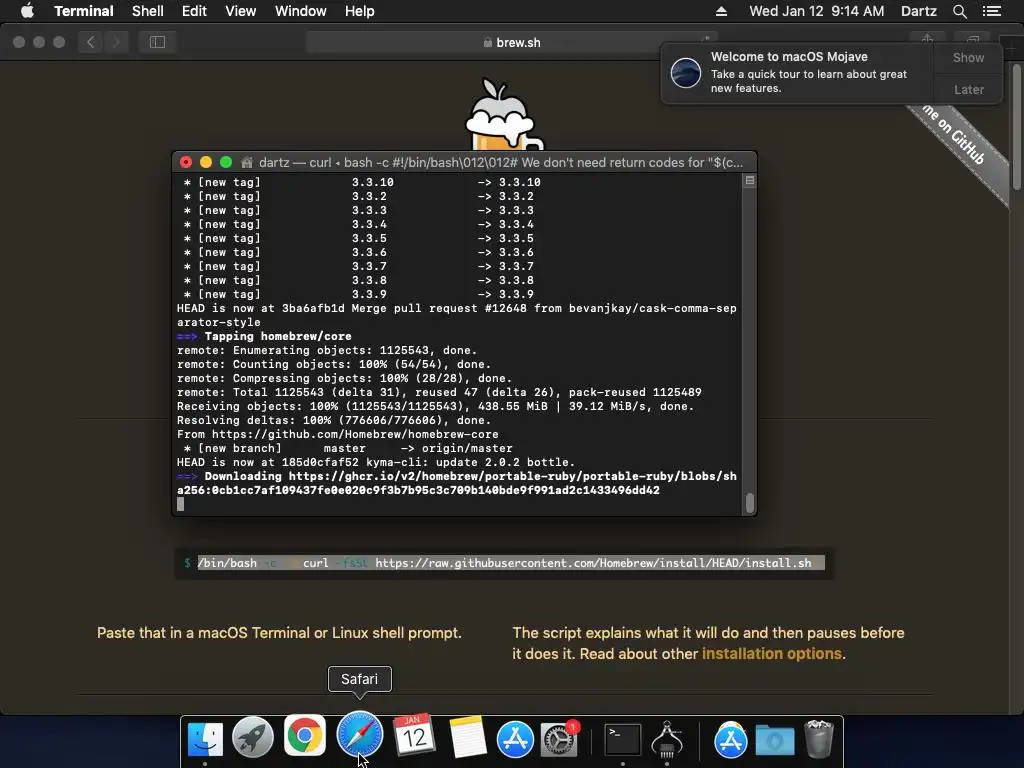Click the Terminal icon in dock

(622, 740)
